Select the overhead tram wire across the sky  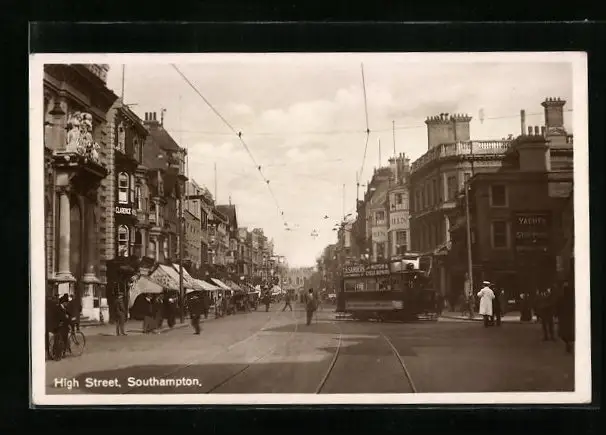coord(232,130)
